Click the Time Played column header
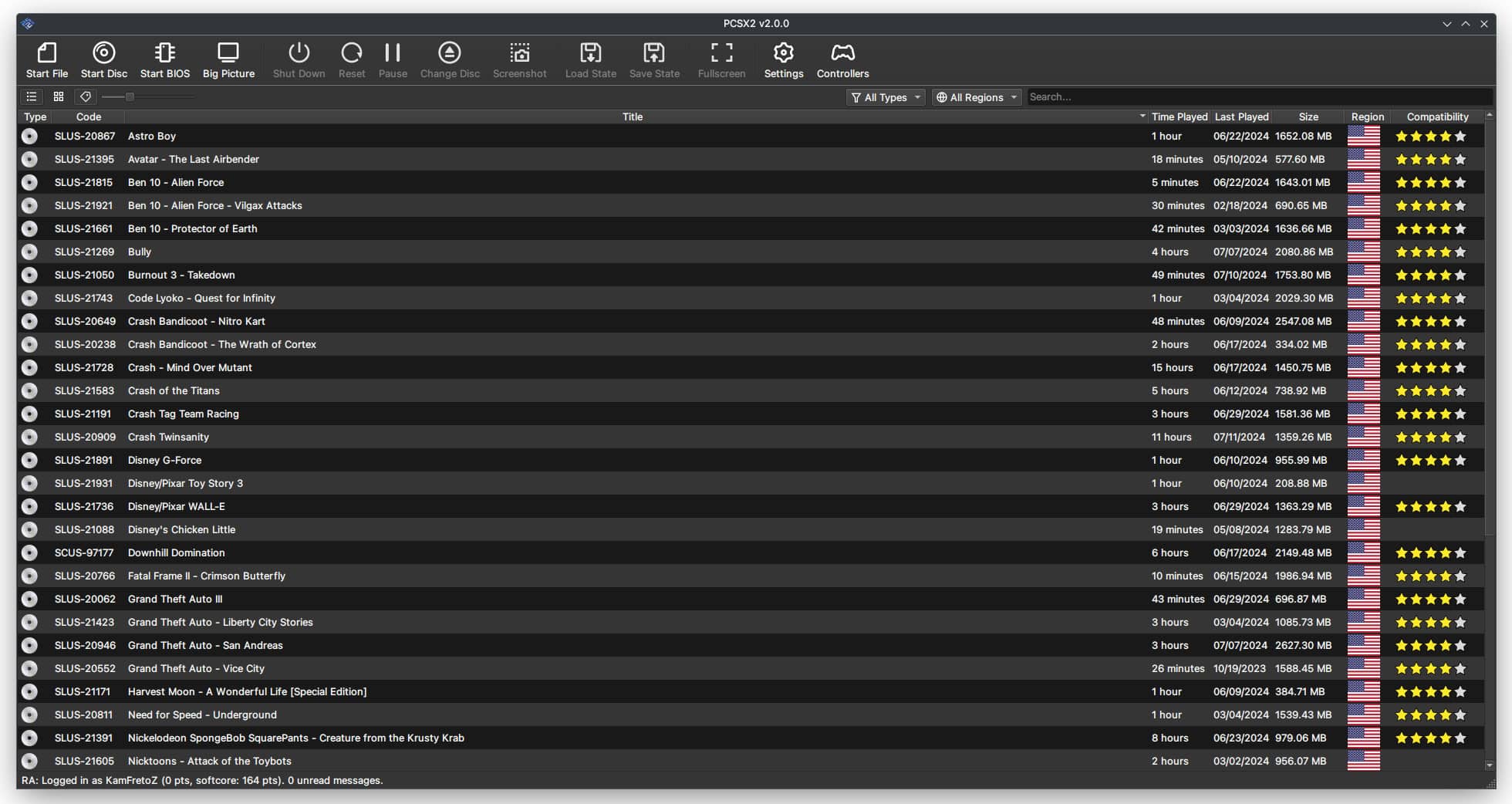The height and width of the screenshot is (804, 1512). coord(1180,117)
